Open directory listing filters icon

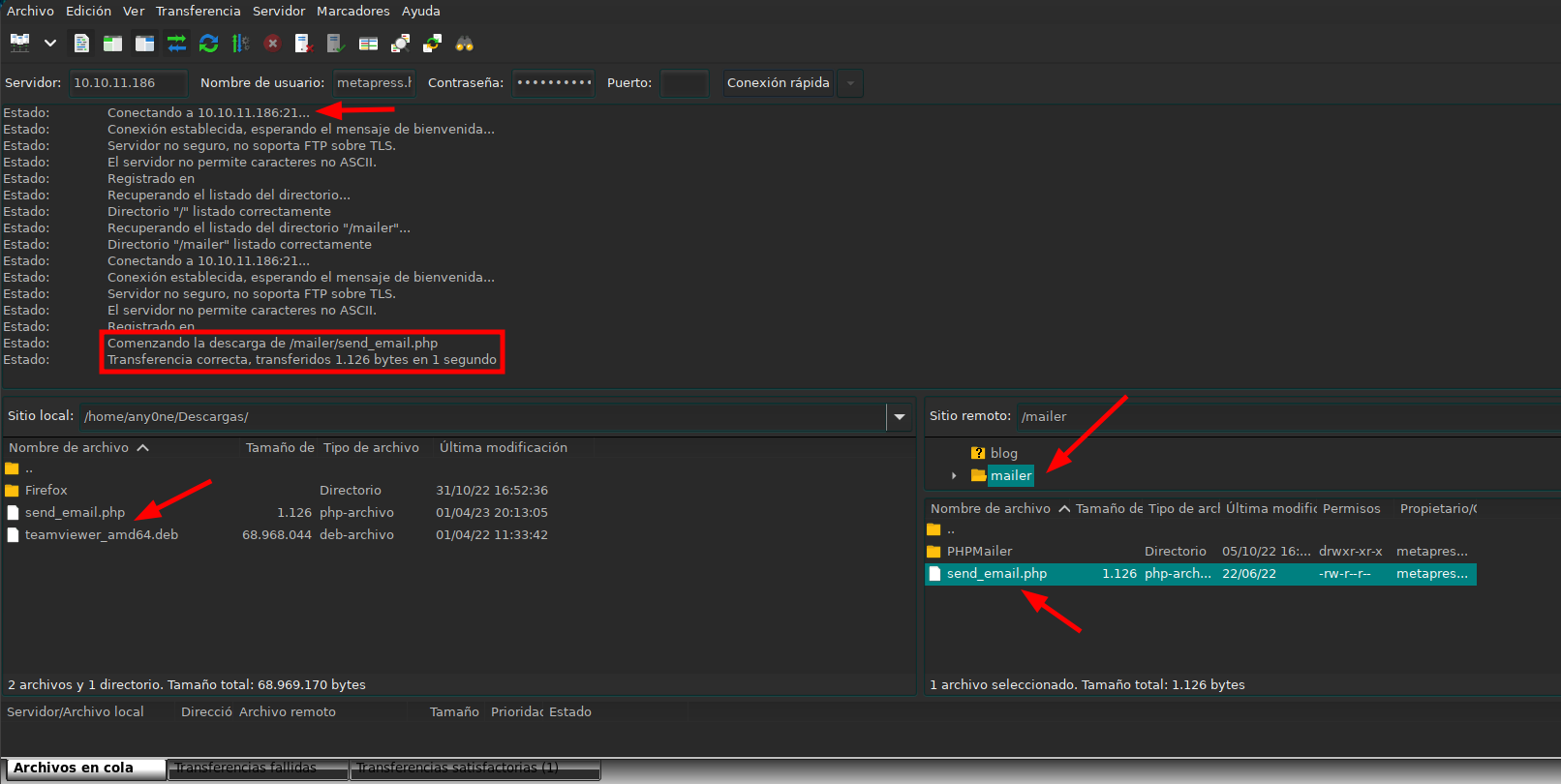pos(368,43)
